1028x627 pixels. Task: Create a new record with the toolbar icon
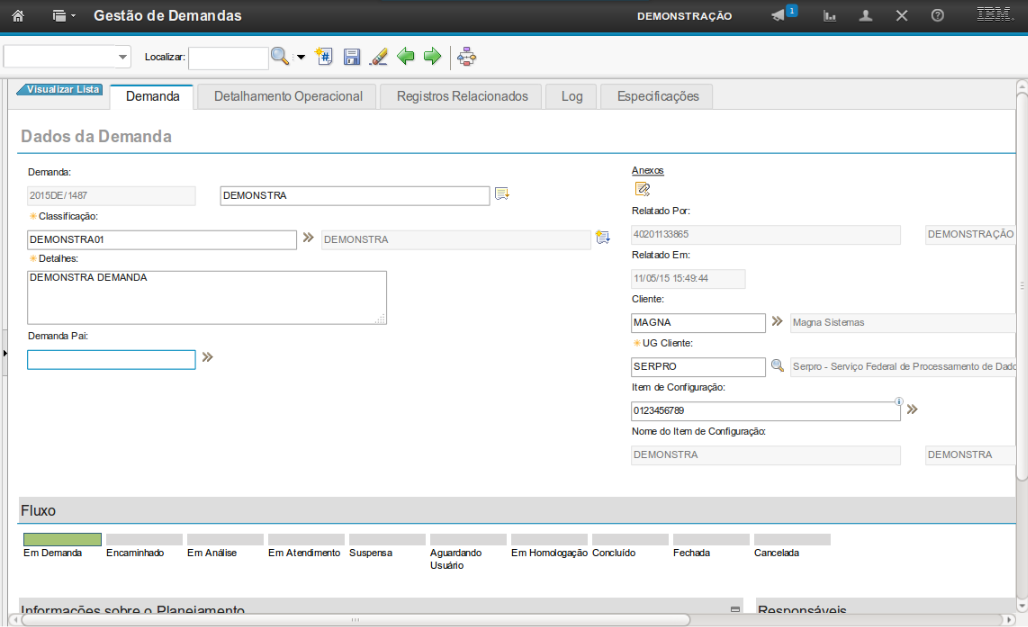click(x=324, y=57)
